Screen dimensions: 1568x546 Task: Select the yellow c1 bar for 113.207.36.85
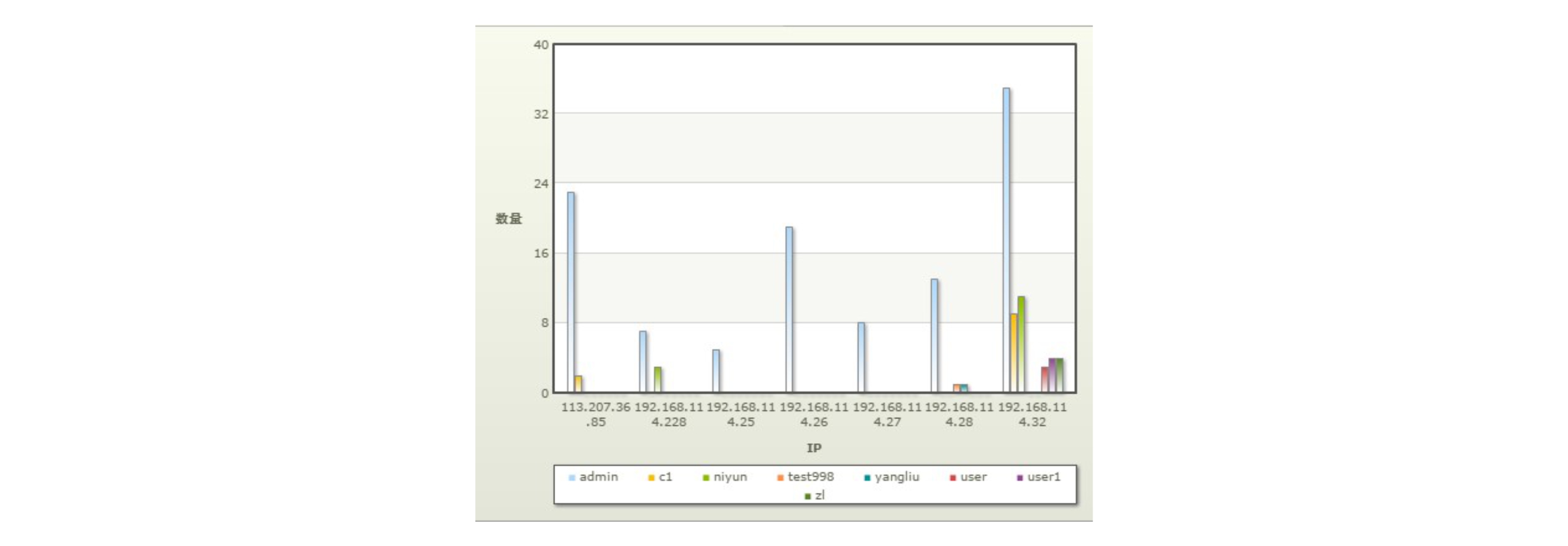pos(578,384)
